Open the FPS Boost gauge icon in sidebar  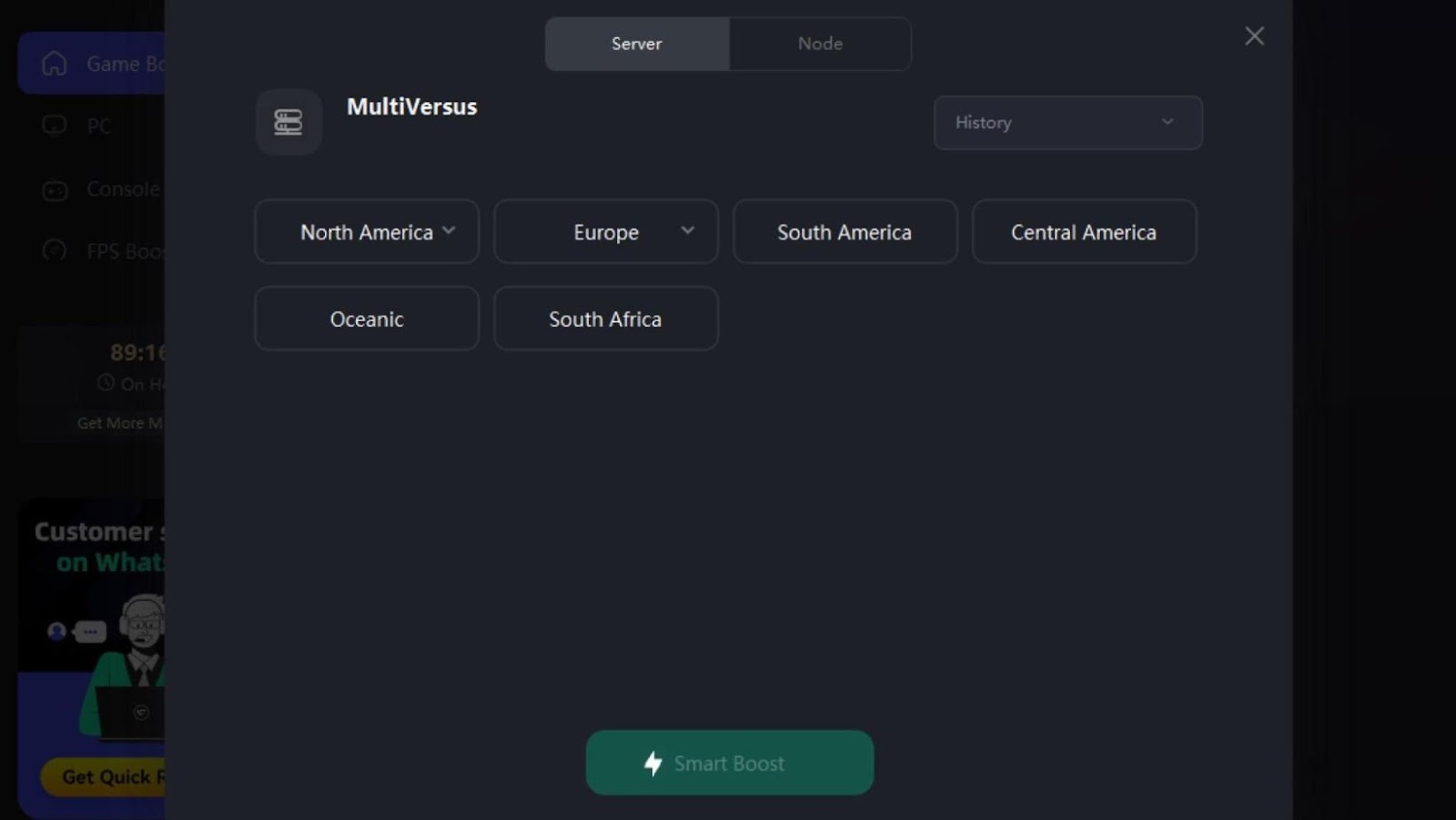tap(55, 250)
